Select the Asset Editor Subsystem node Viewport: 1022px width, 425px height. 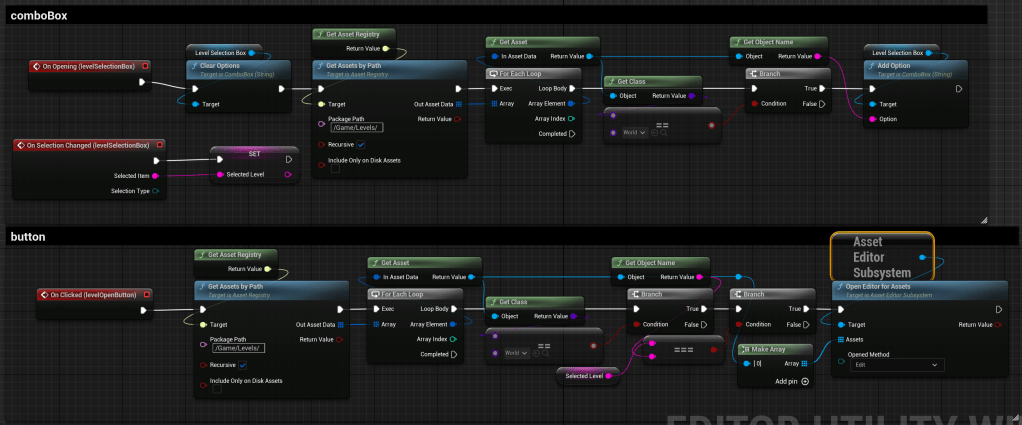pos(881,257)
